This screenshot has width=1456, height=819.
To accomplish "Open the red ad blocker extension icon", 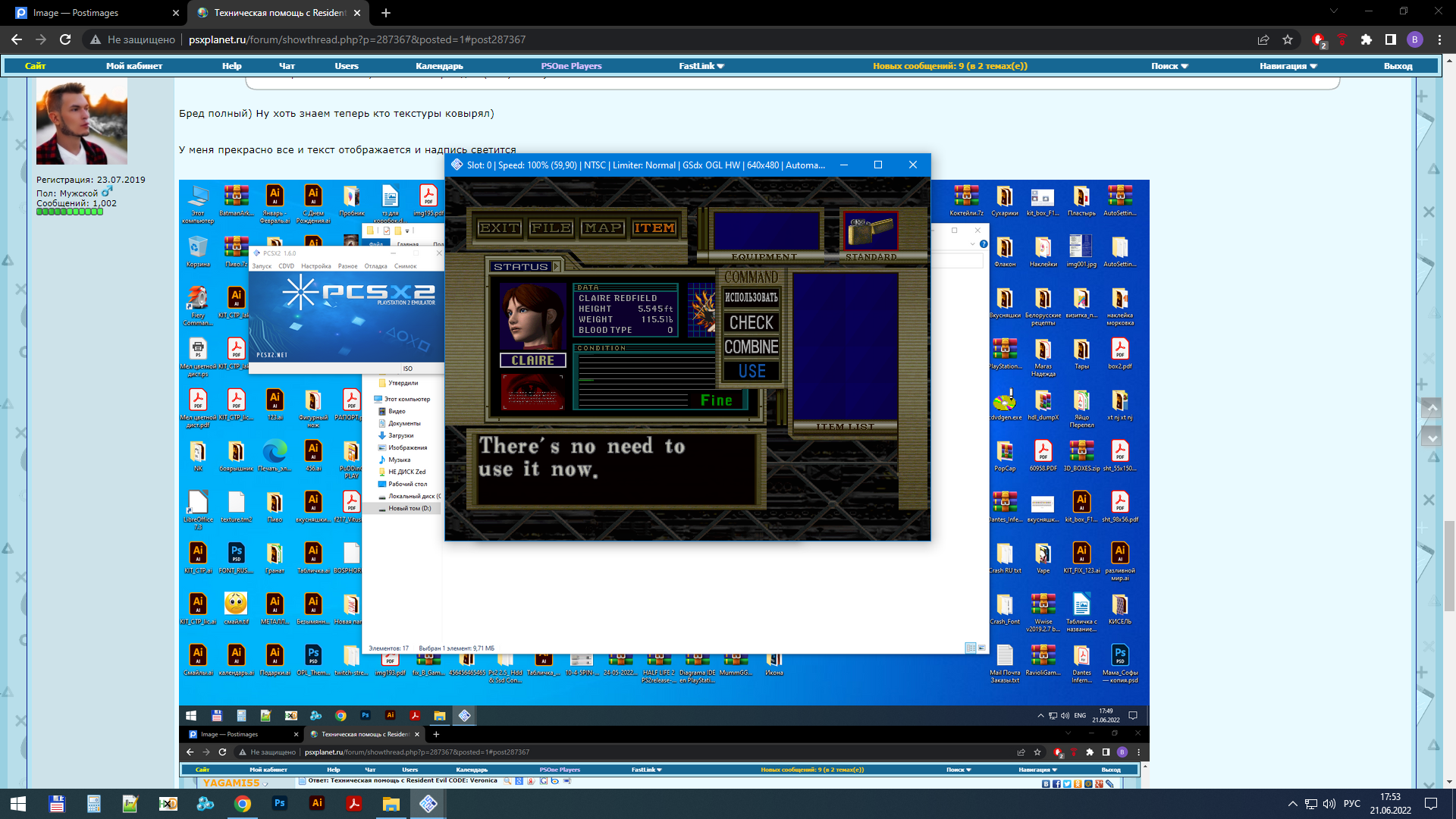I will coord(1318,39).
